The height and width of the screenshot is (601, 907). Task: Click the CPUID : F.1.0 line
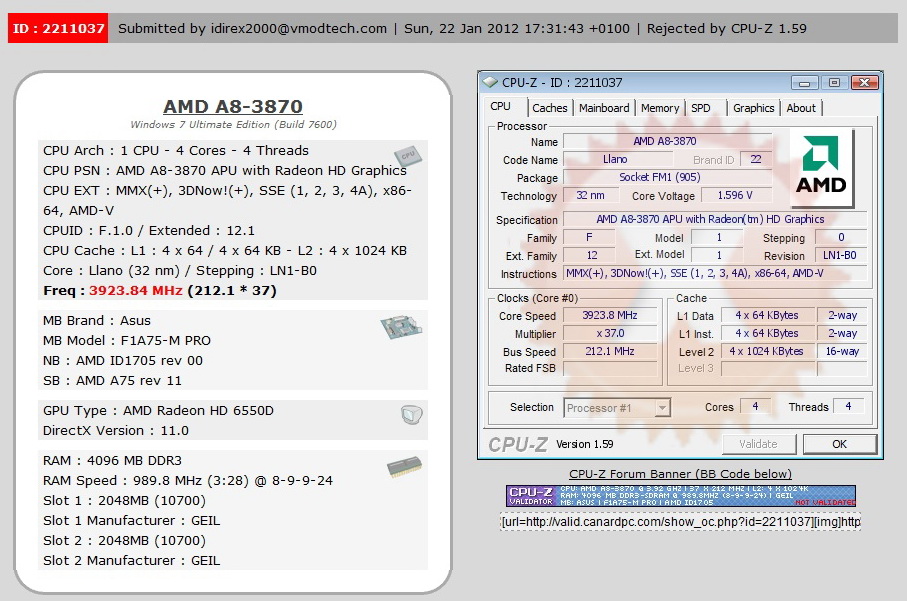click(149, 231)
